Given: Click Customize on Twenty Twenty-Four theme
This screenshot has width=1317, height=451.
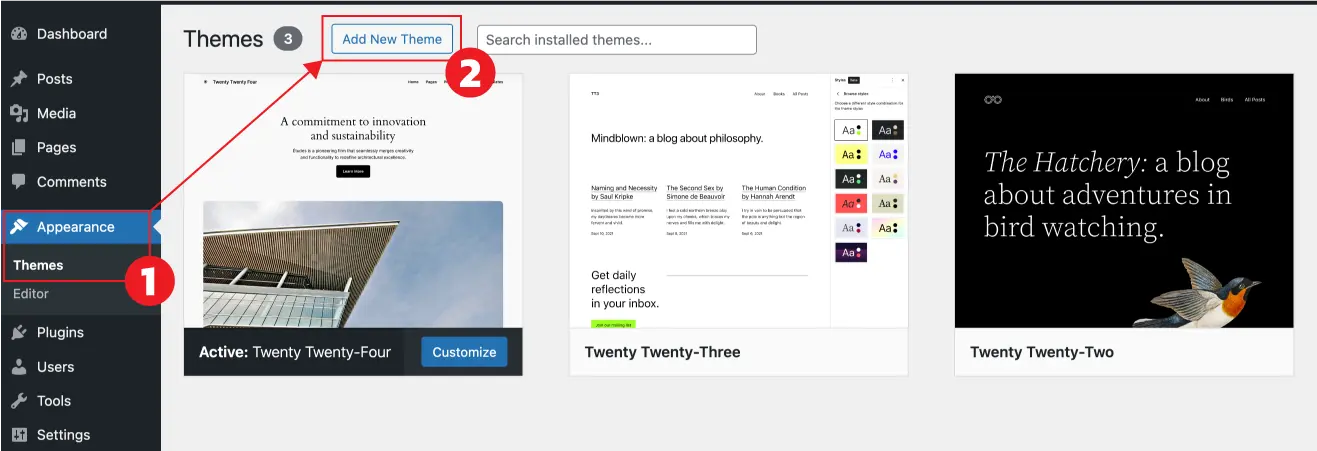Looking at the screenshot, I should [464, 352].
